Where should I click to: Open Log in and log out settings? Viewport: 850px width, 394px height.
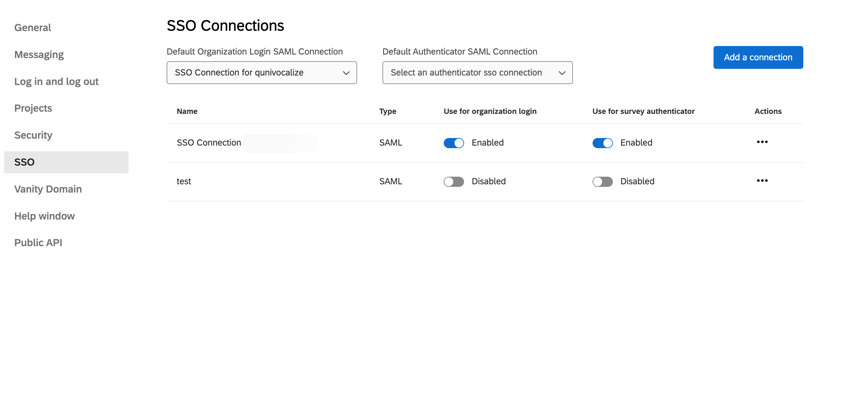tap(56, 82)
